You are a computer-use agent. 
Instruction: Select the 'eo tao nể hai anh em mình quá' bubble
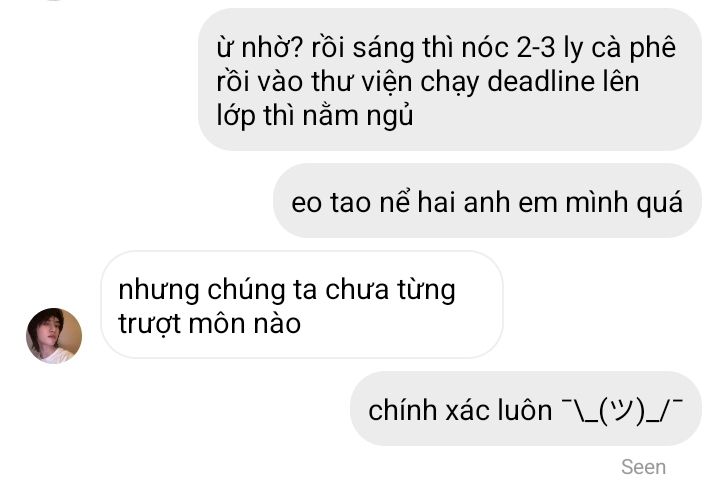click(487, 201)
